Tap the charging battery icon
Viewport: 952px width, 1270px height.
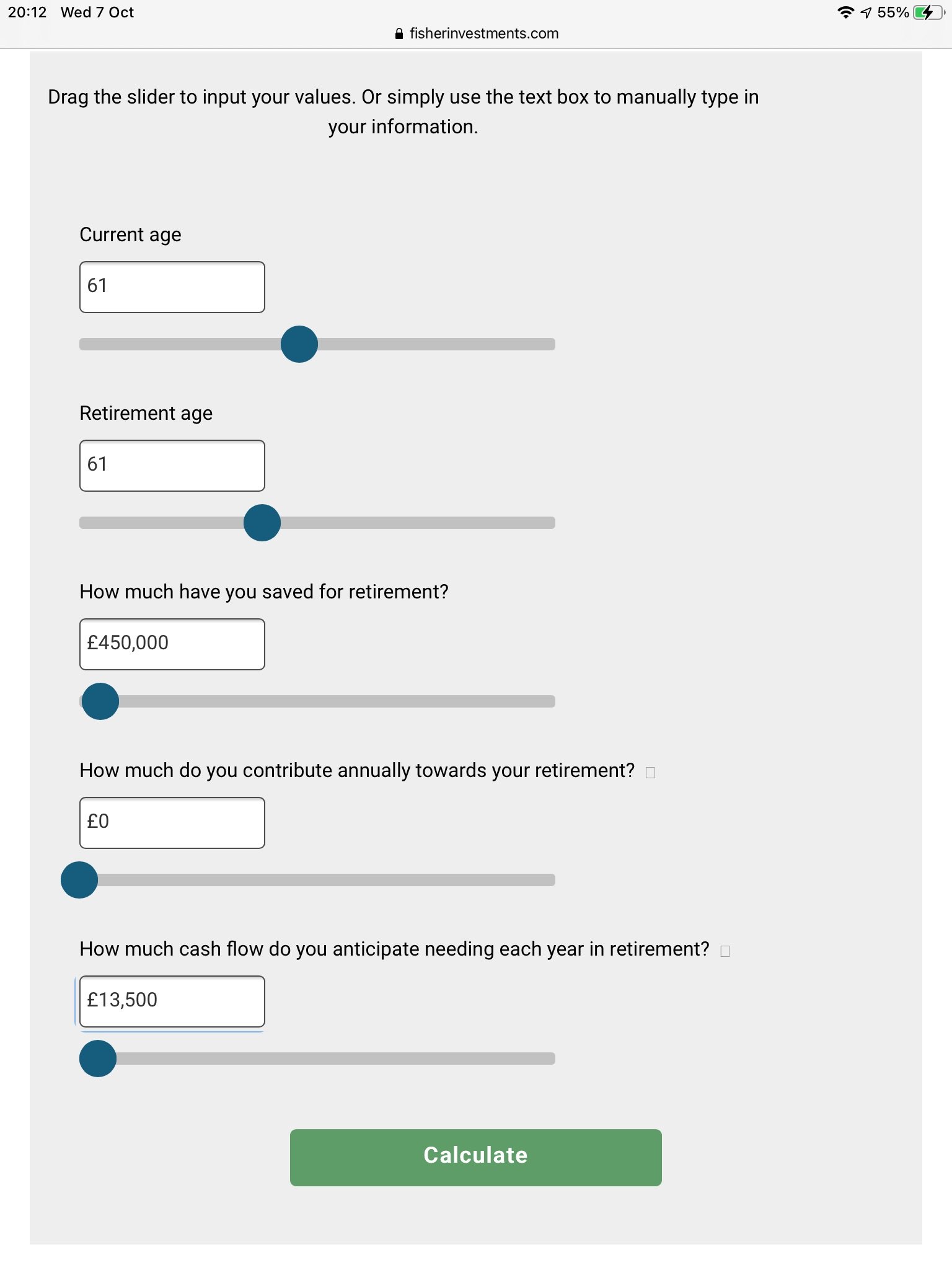(x=928, y=12)
